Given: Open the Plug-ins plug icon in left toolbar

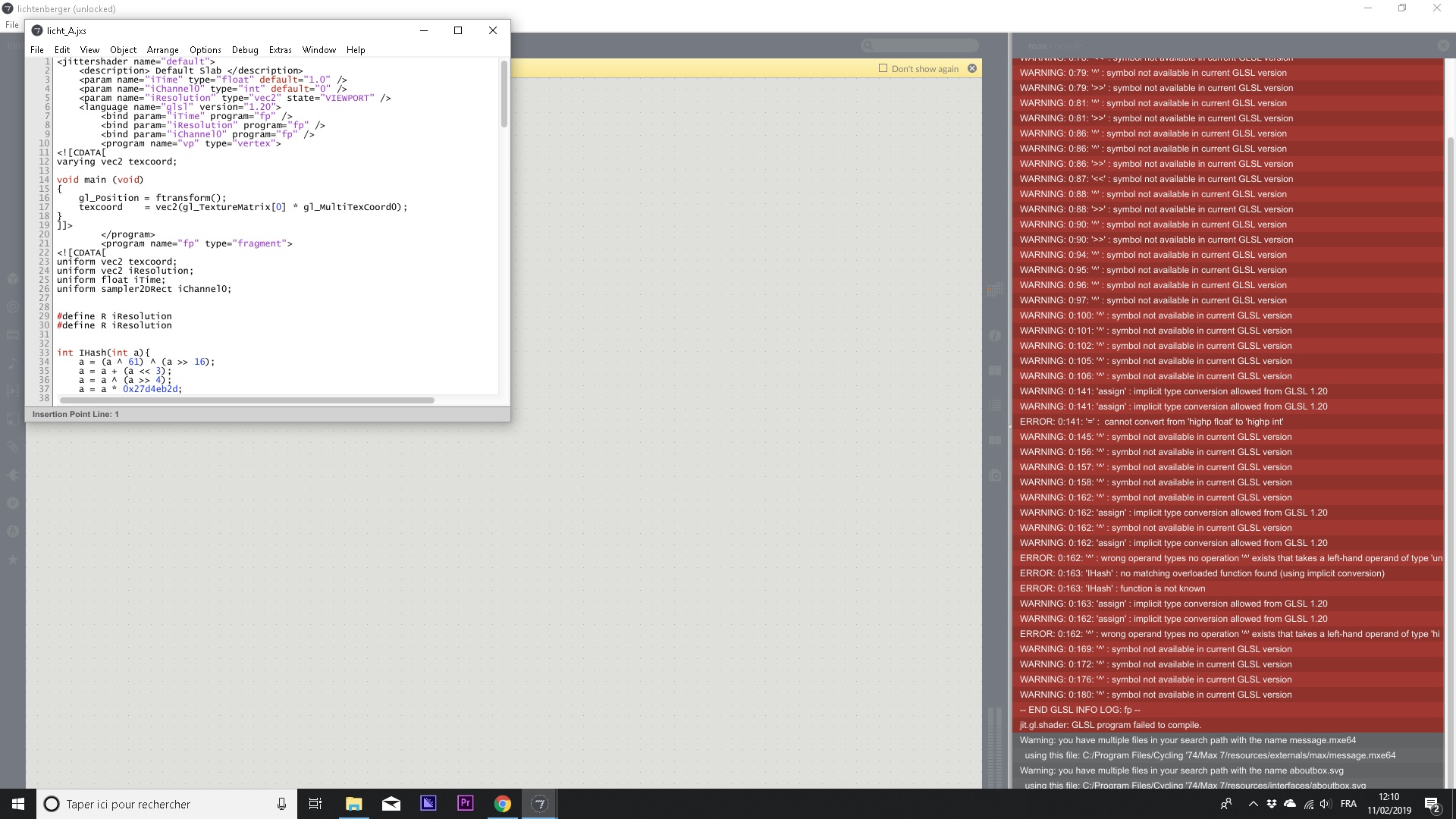Looking at the screenshot, I should point(13,475).
